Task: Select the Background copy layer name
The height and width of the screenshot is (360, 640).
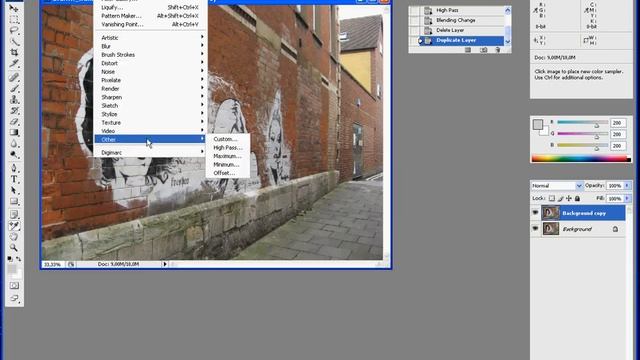Action: coord(584,213)
